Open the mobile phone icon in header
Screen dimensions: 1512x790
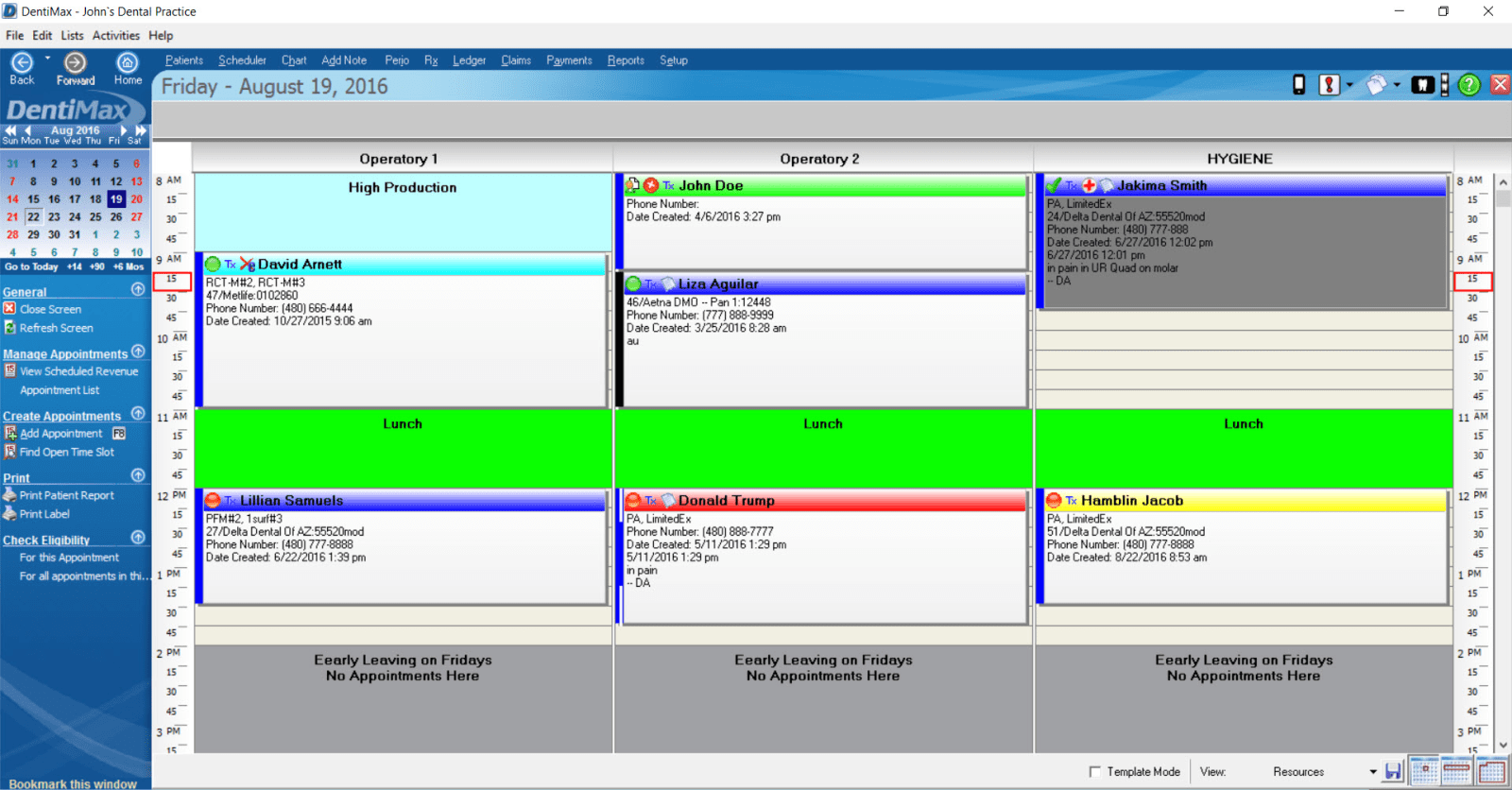coord(1299,85)
